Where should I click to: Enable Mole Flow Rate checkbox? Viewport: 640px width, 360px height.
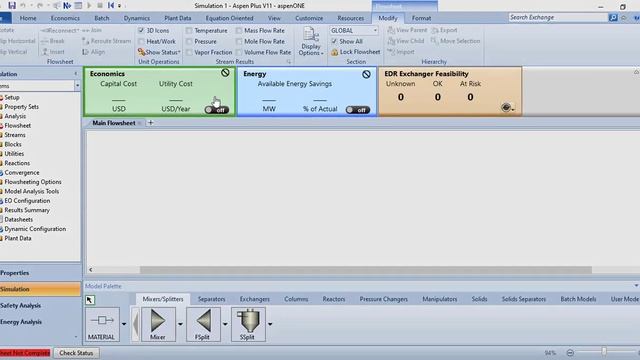[x=239, y=42]
